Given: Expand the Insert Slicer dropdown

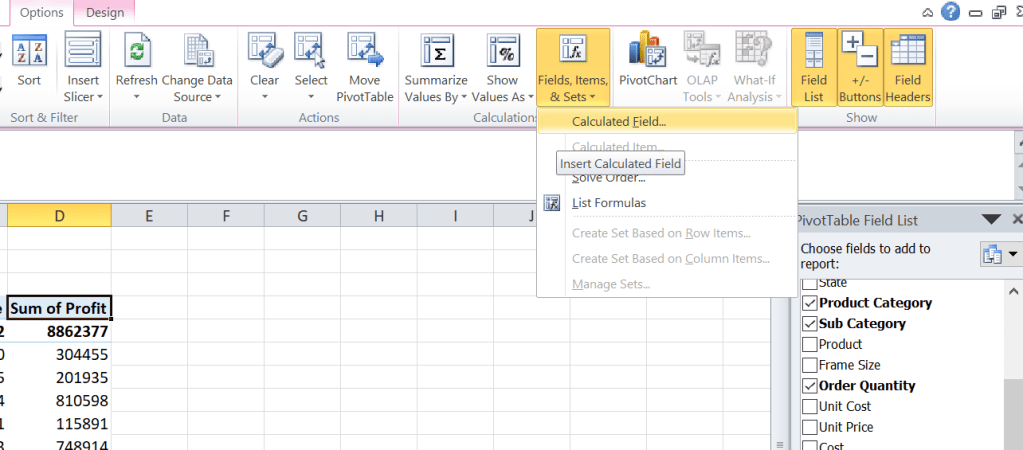Looking at the screenshot, I should tap(84, 97).
